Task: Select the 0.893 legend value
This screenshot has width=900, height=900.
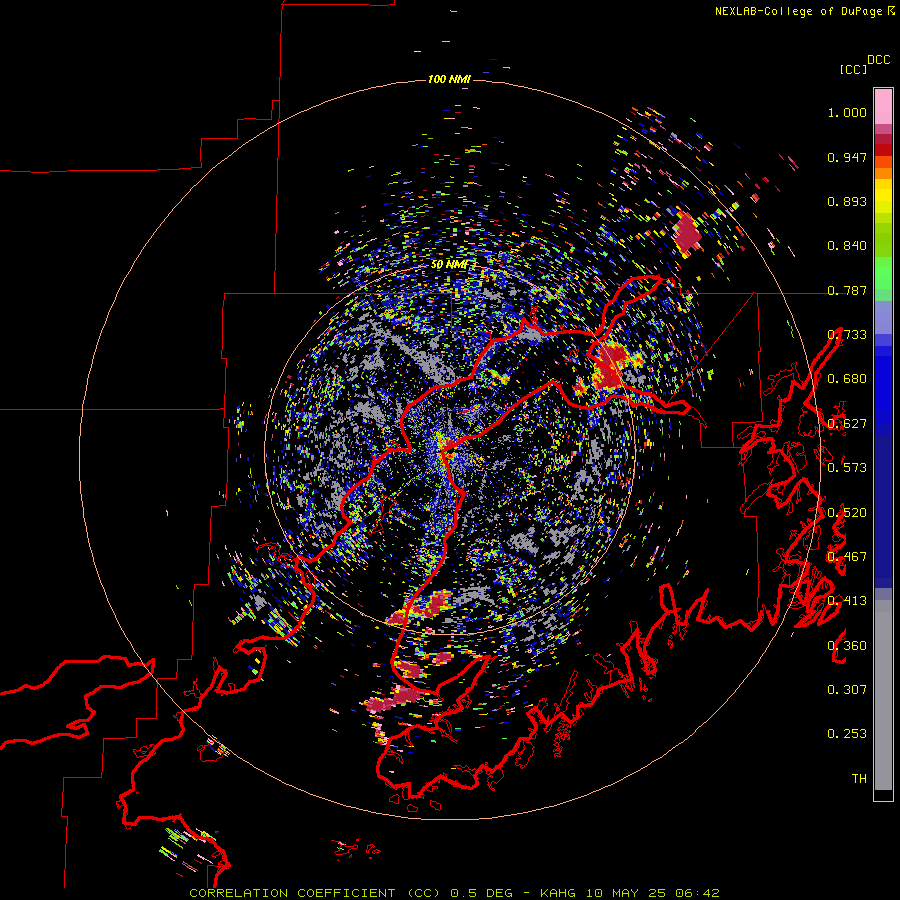Action: click(x=847, y=201)
